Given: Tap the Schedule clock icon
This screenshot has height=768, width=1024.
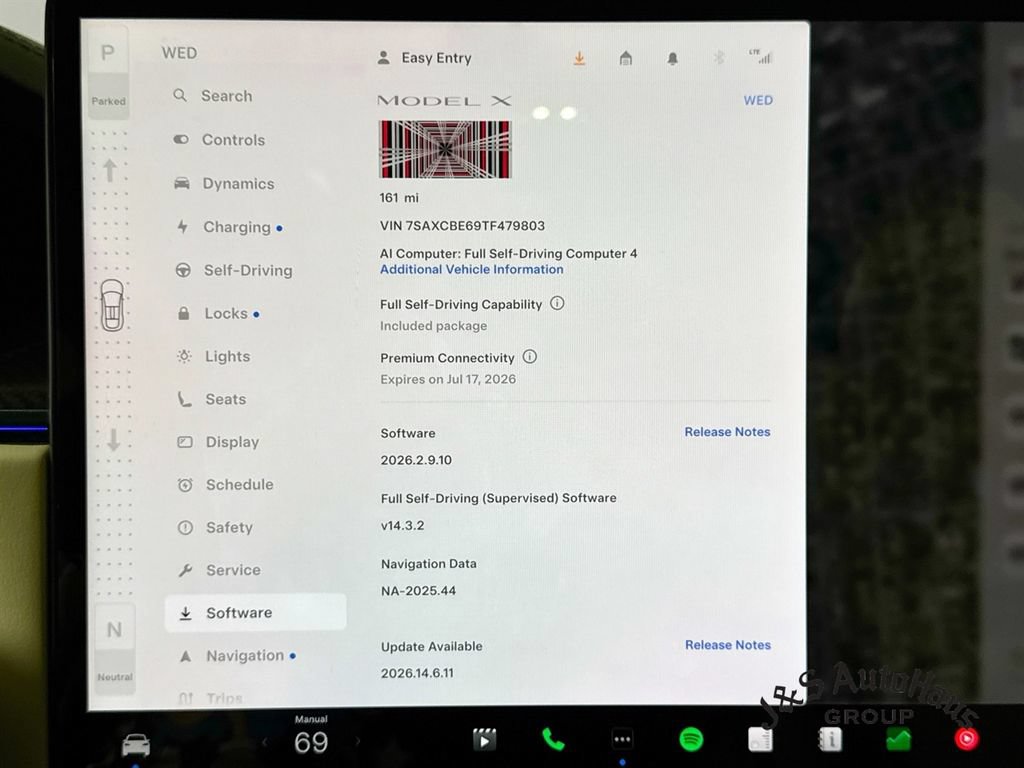Looking at the screenshot, I should (185, 485).
